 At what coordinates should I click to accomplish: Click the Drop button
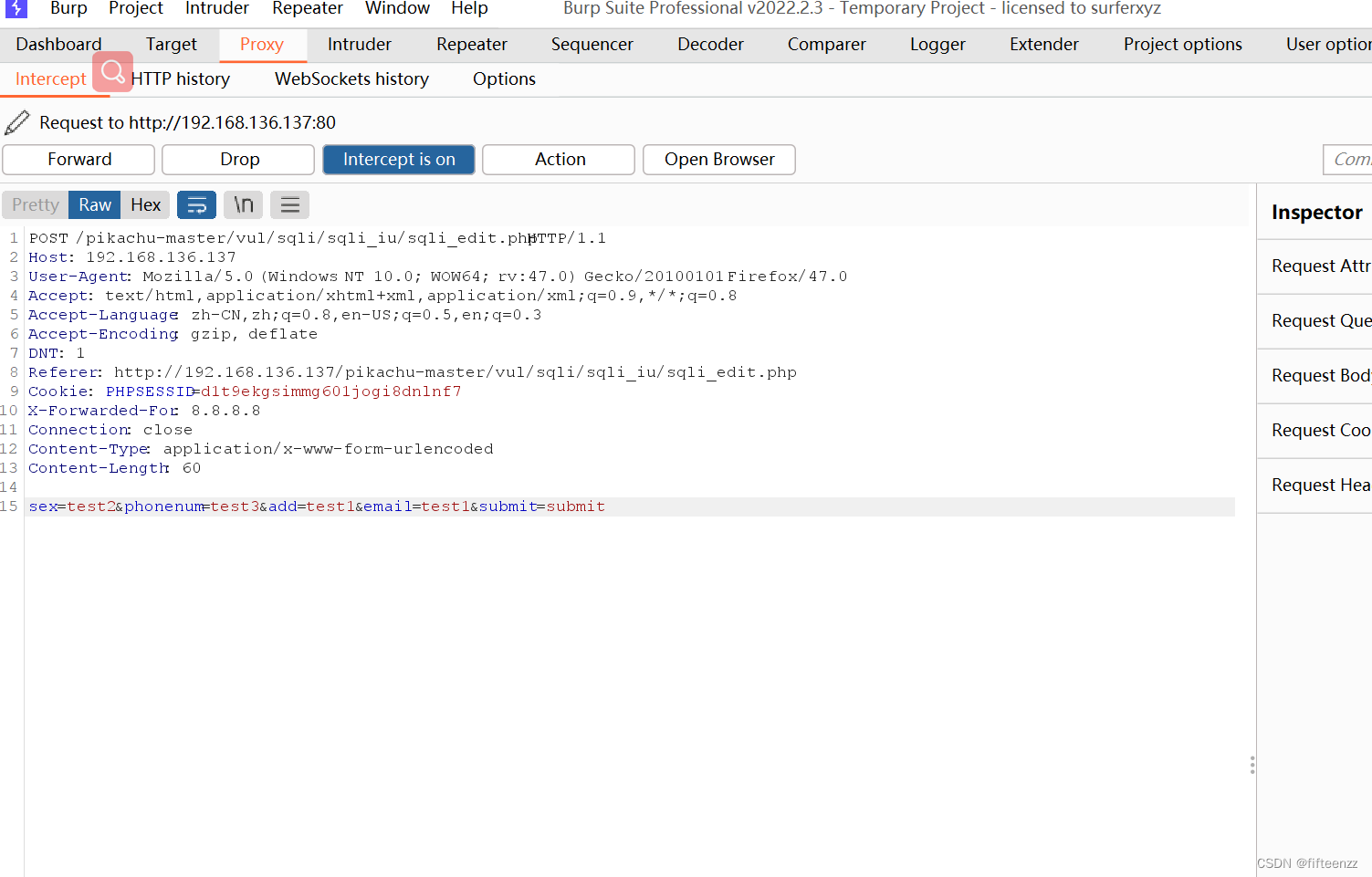pos(239,160)
